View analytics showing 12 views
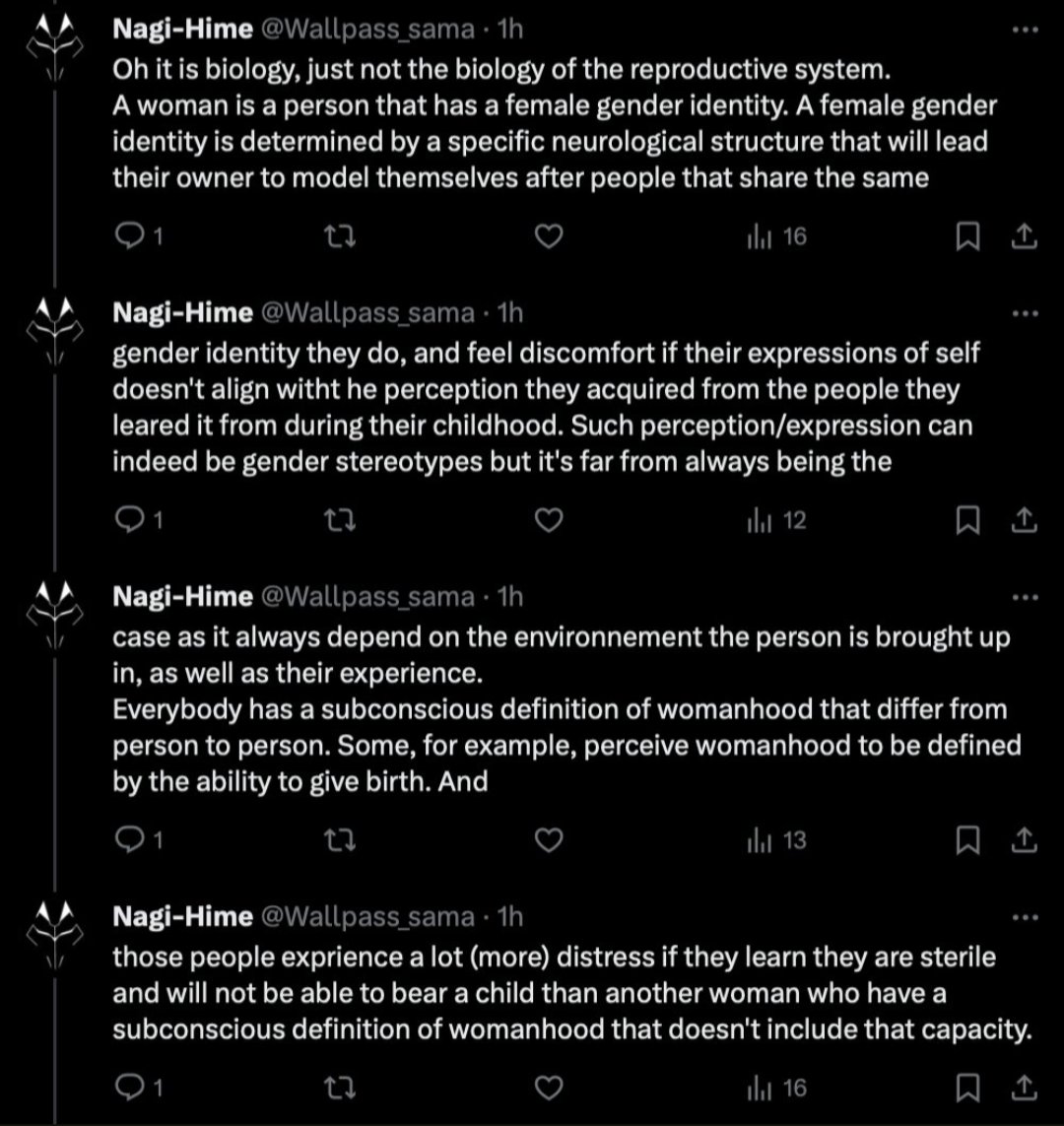 777,519
